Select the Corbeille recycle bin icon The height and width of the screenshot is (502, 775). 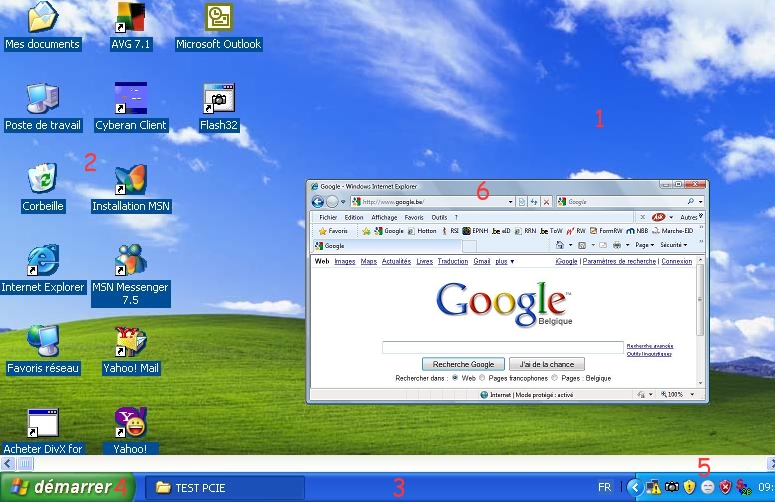43,187
